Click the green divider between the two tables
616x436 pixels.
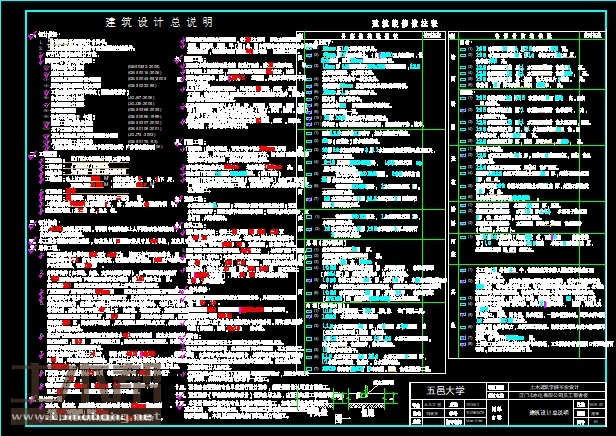coord(449,200)
